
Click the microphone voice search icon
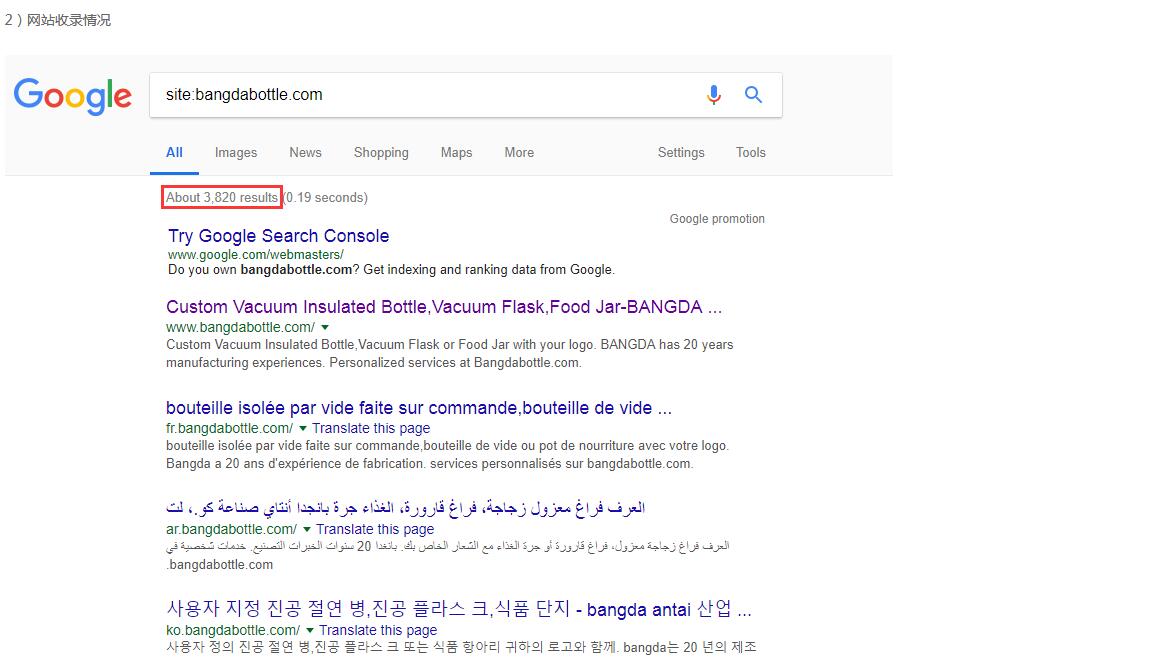point(714,95)
